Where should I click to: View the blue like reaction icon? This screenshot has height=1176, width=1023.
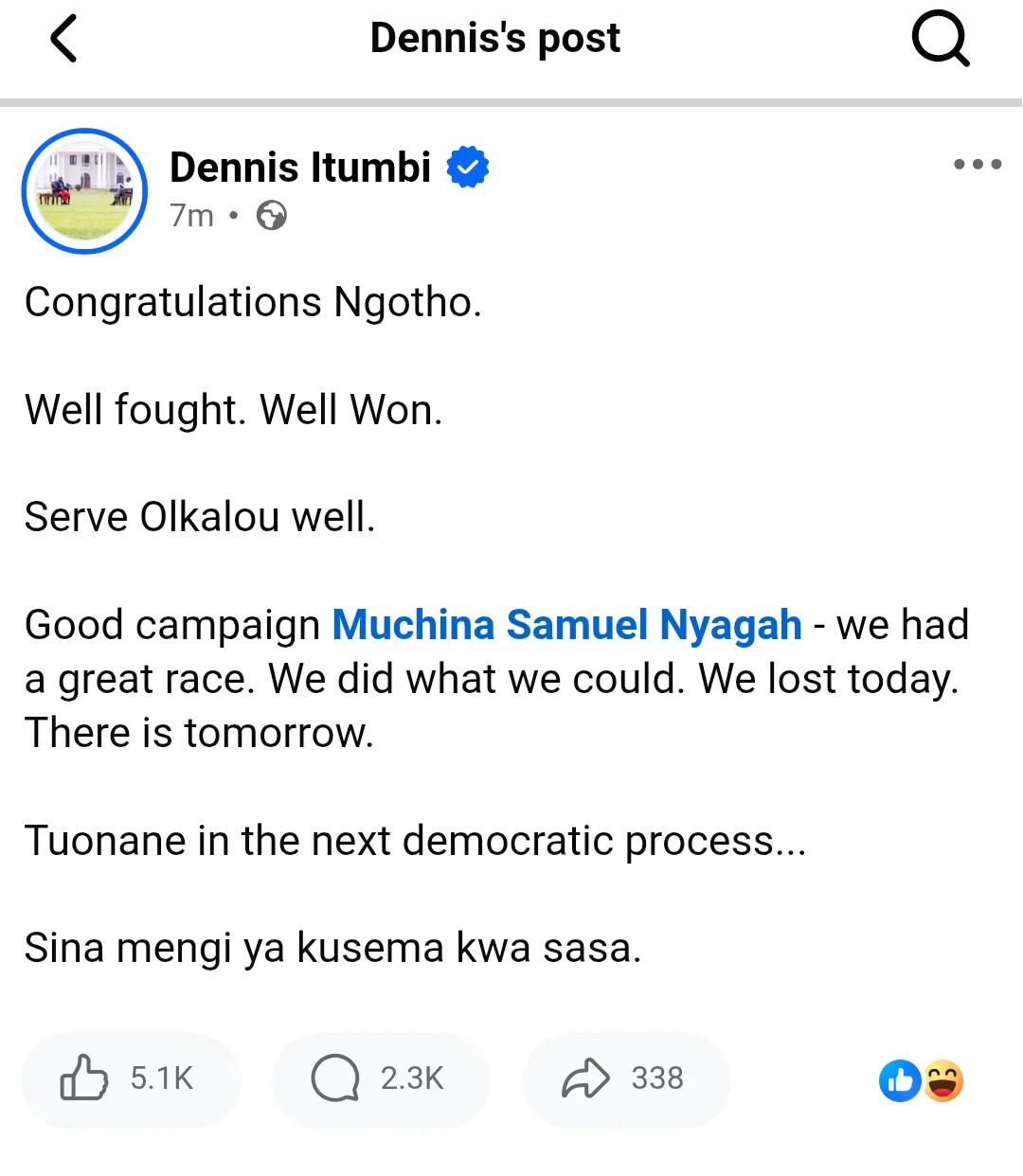[901, 1080]
